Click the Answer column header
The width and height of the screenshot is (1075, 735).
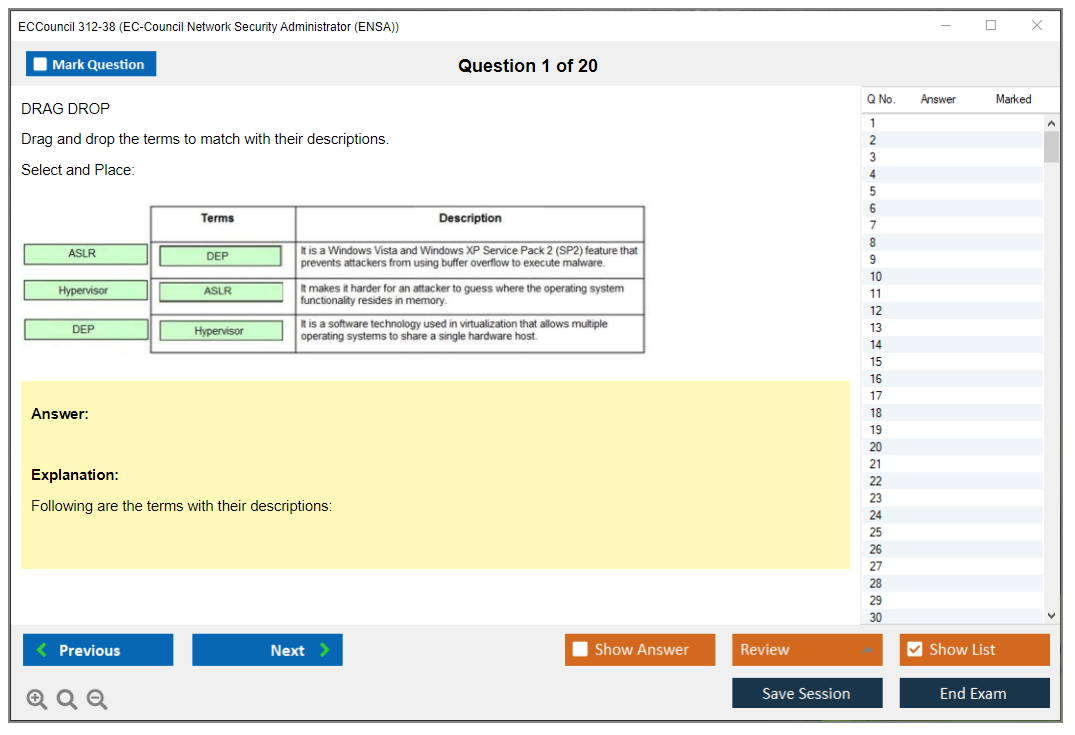click(x=938, y=99)
